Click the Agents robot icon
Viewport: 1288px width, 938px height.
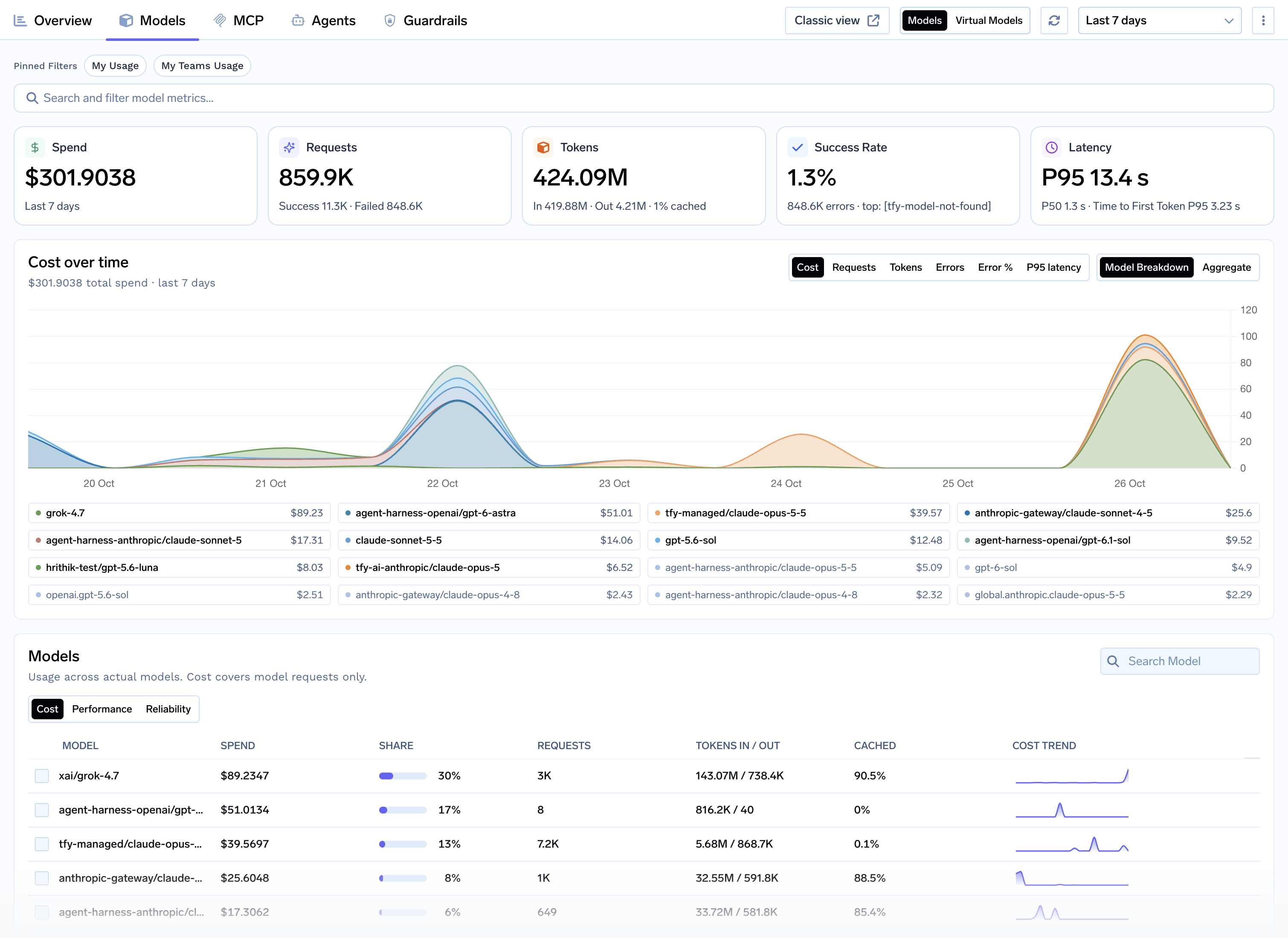pyautogui.click(x=298, y=20)
